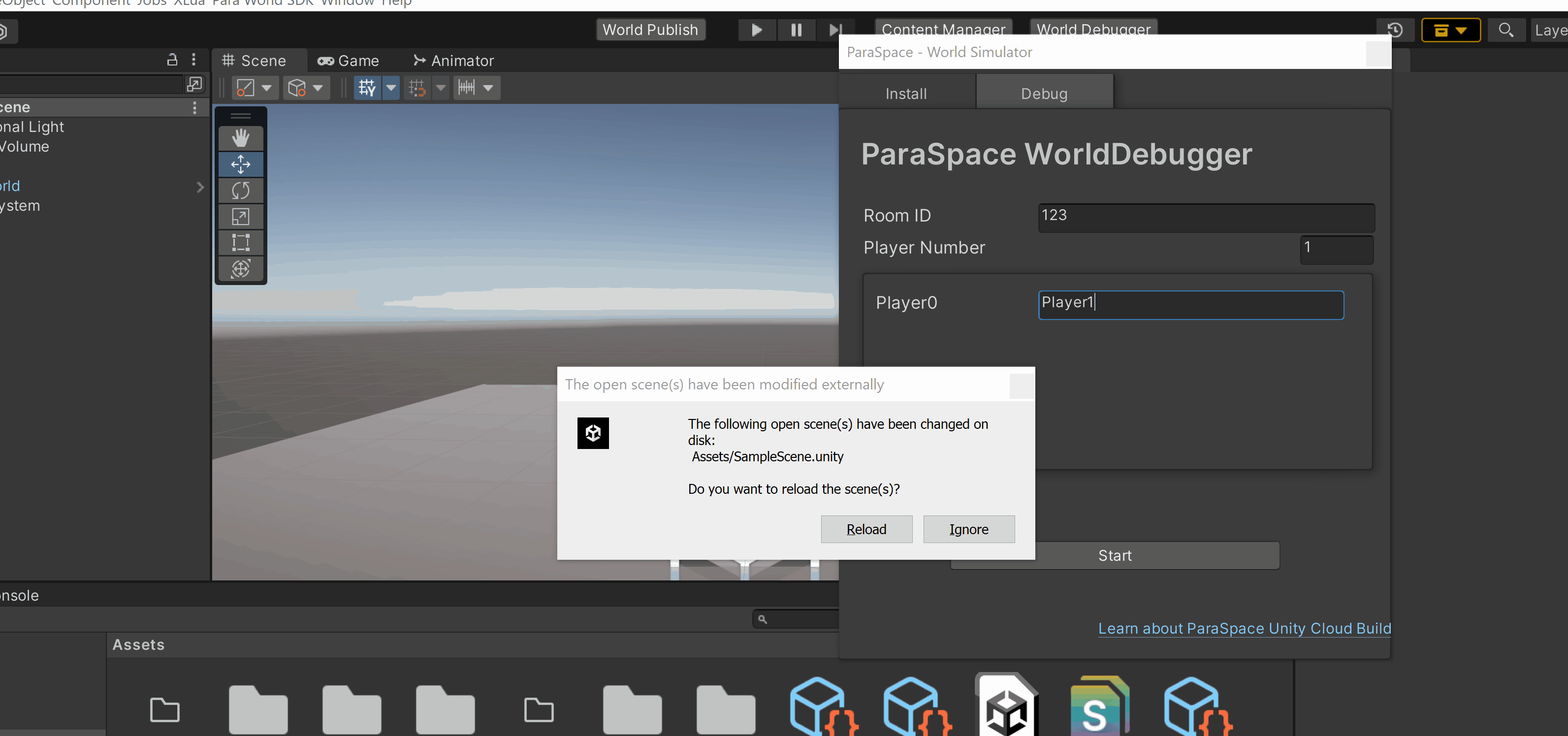
Task: Select the Move tool
Action: [x=240, y=164]
